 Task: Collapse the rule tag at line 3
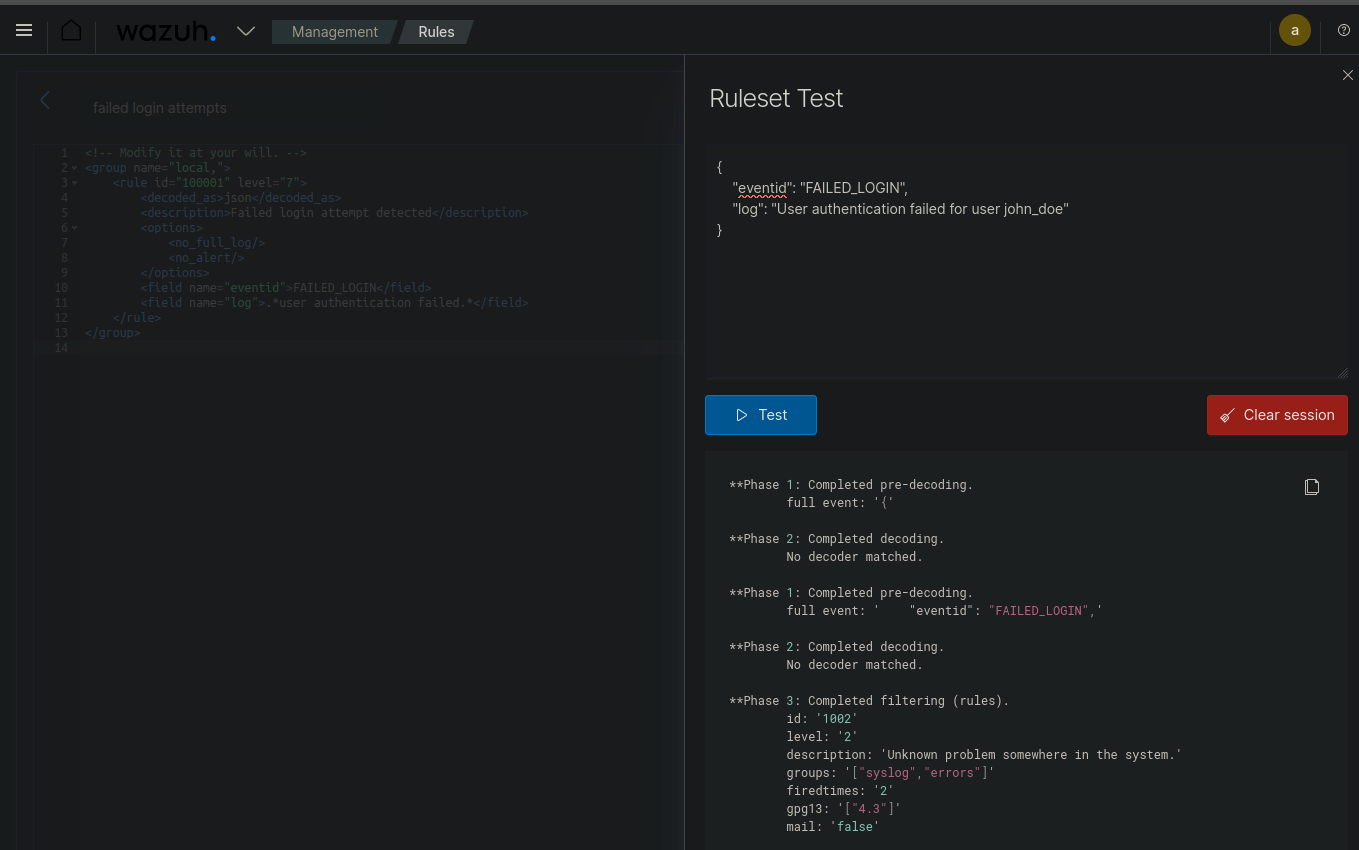click(75, 183)
